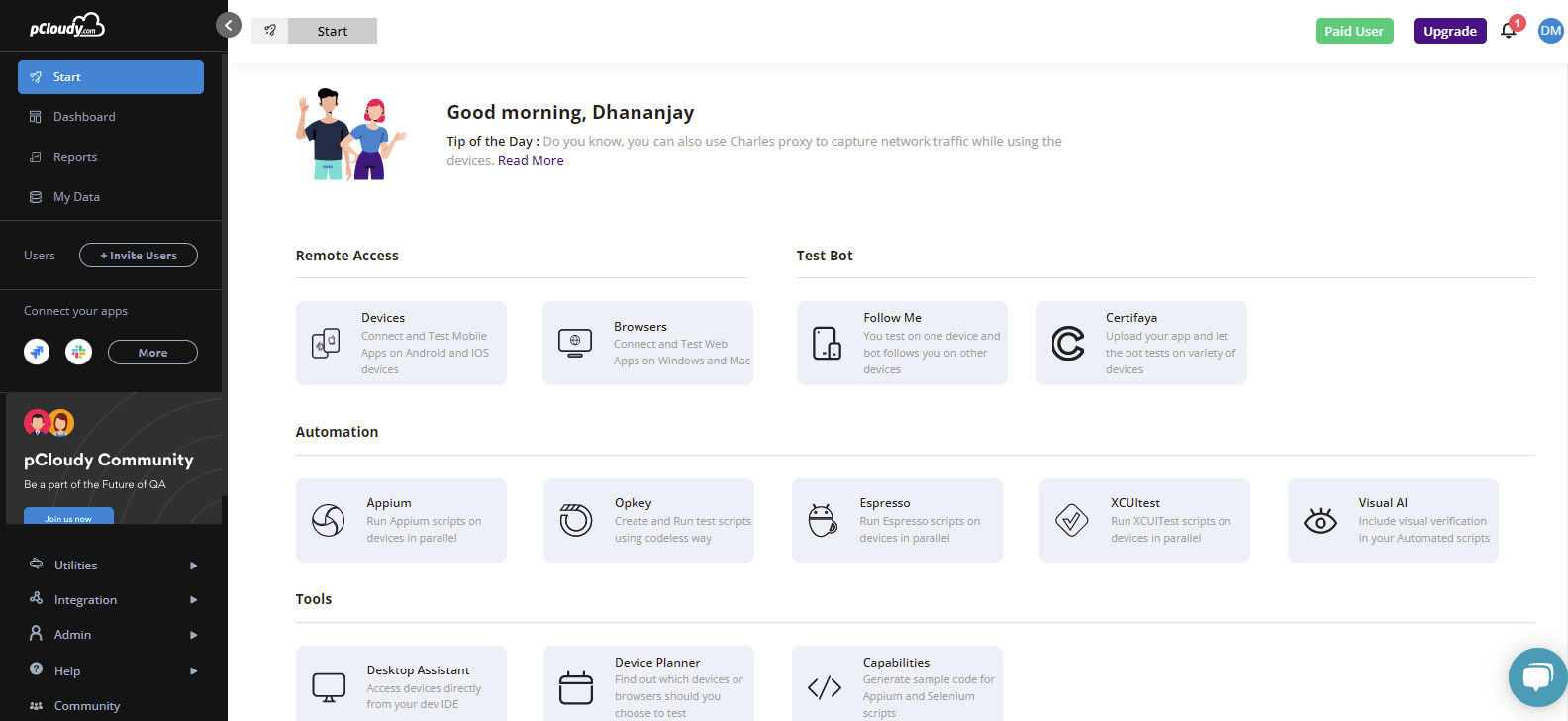Open the rocket icon tab beside Start
Viewport: 1568px width, 721px height.
point(269,31)
